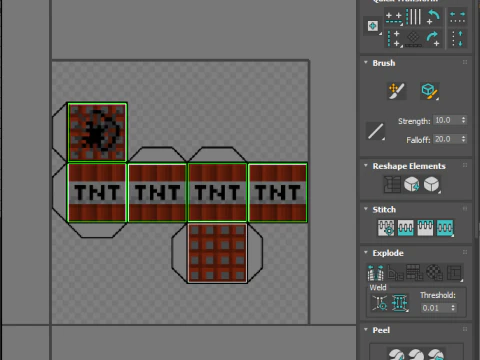Adjust the Falloff spinner arrows

[463, 139]
